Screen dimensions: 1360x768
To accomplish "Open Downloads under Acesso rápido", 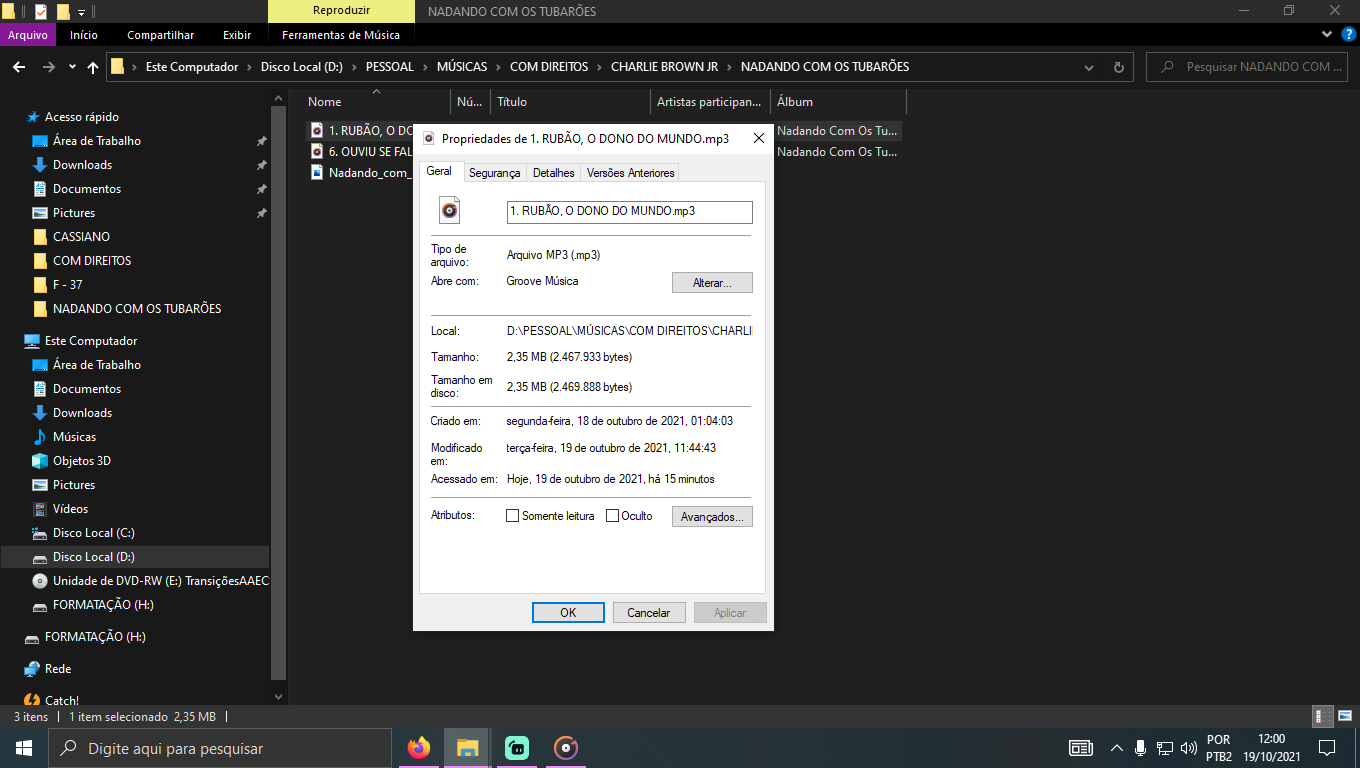I will point(82,165).
